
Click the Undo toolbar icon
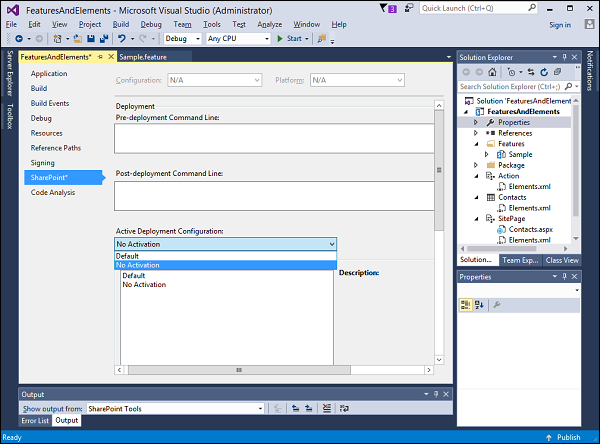pos(122,39)
